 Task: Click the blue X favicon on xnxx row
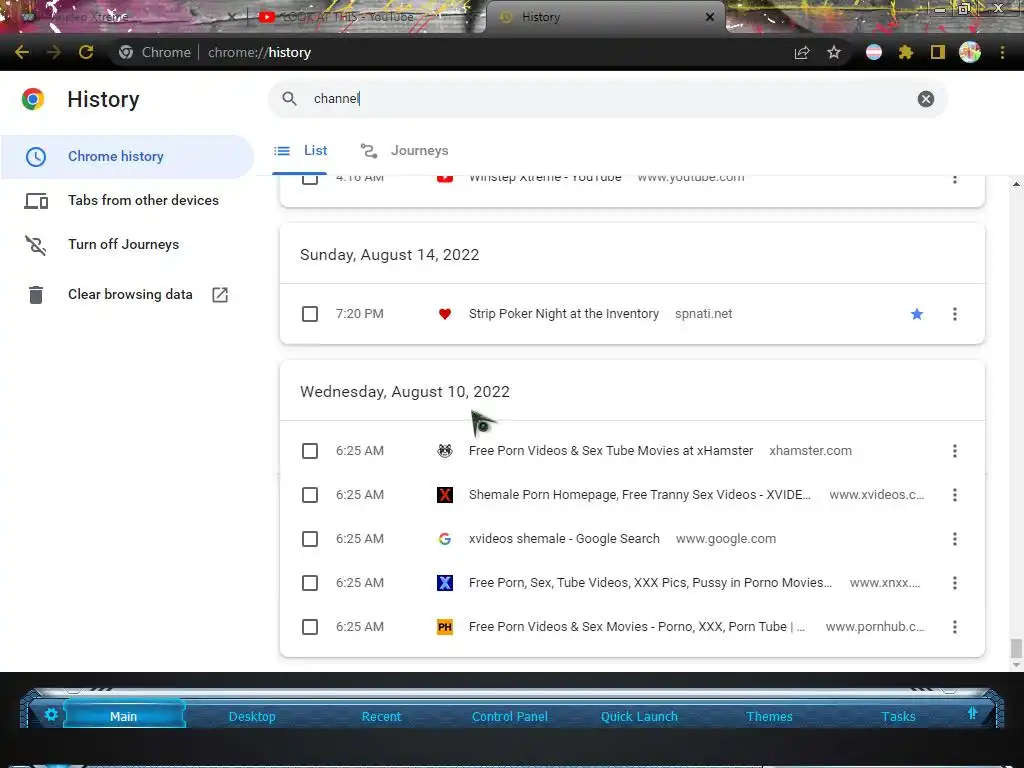445,583
